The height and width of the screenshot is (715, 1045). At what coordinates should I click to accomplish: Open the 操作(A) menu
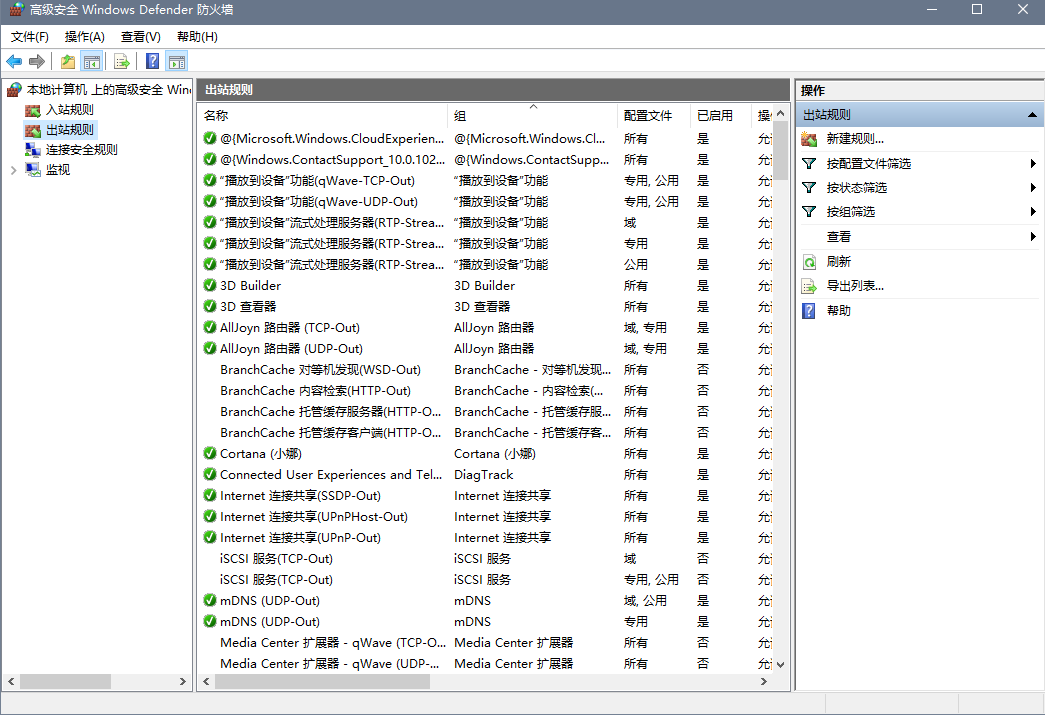[85, 37]
